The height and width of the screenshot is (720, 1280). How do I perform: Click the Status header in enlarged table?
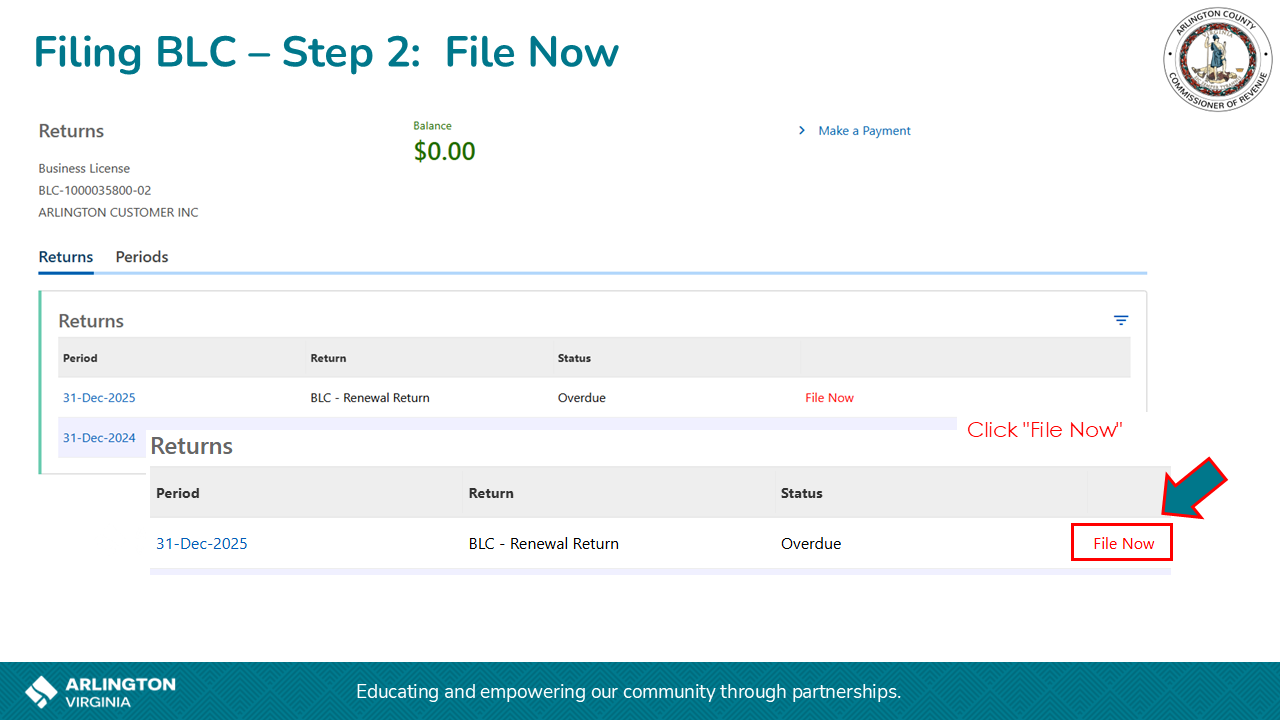click(x=802, y=493)
